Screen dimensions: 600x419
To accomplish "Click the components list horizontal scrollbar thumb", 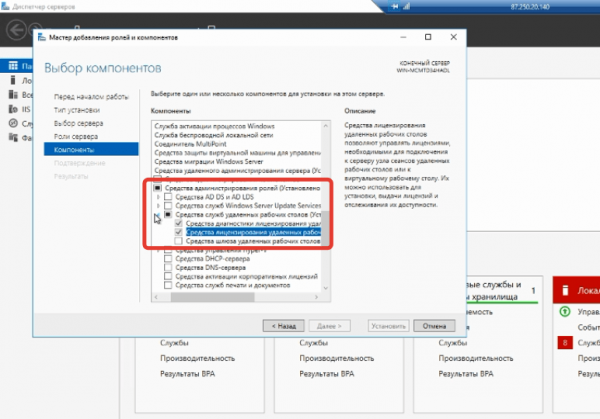I will [x=212, y=297].
